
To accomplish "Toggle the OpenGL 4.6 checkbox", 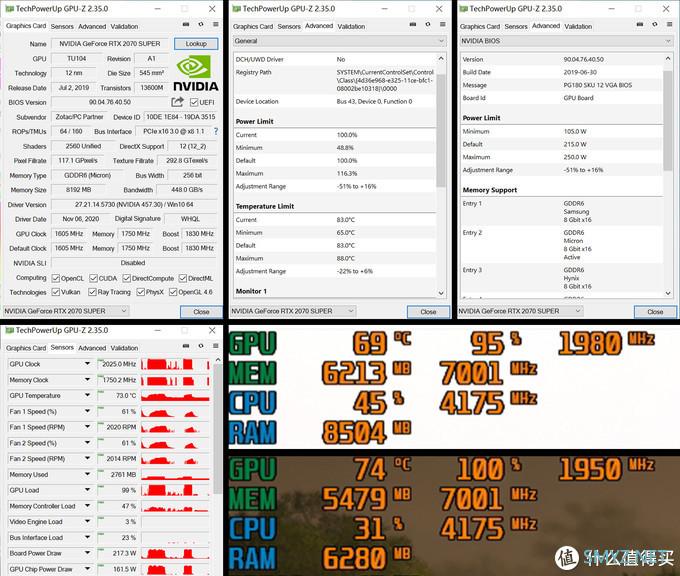I will [x=173, y=292].
